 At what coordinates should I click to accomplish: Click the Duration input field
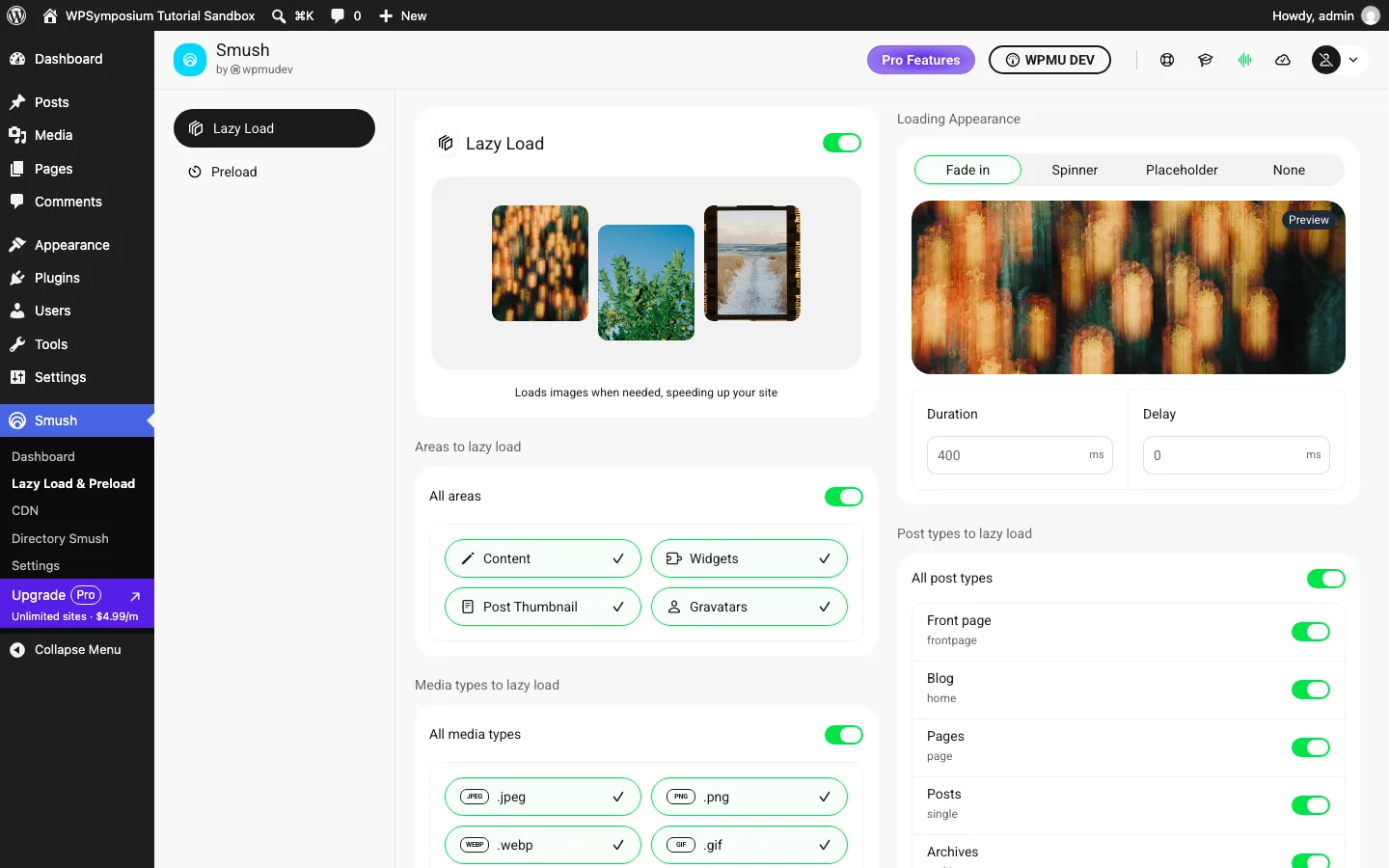1020,455
